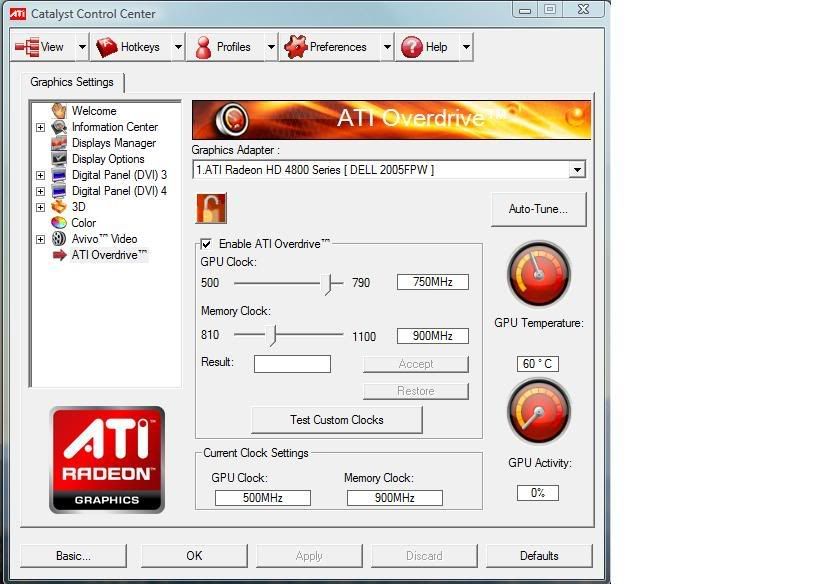This screenshot has width=840, height=584.
Task: Click the Color wheel icon
Action: pos(59,223)
